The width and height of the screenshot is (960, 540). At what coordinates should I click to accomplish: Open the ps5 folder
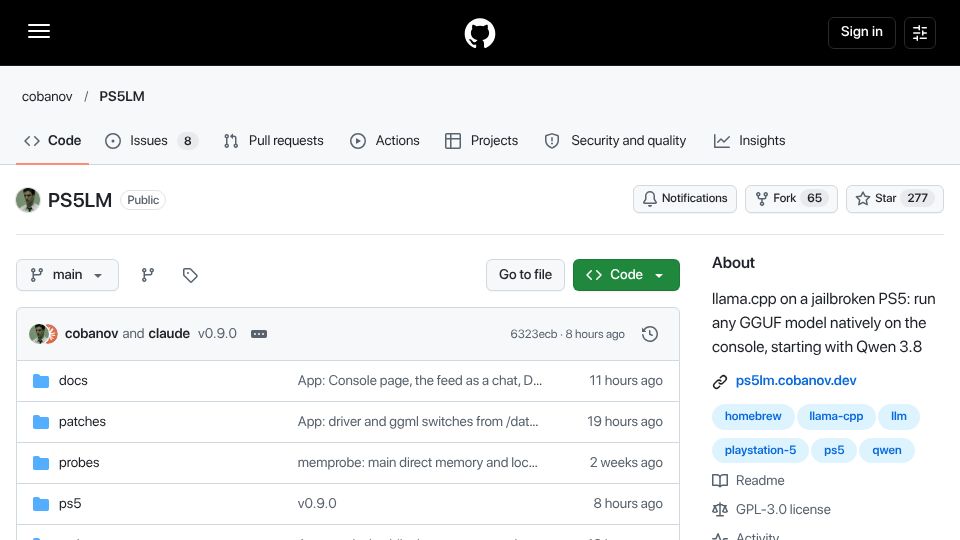point(70,504)
